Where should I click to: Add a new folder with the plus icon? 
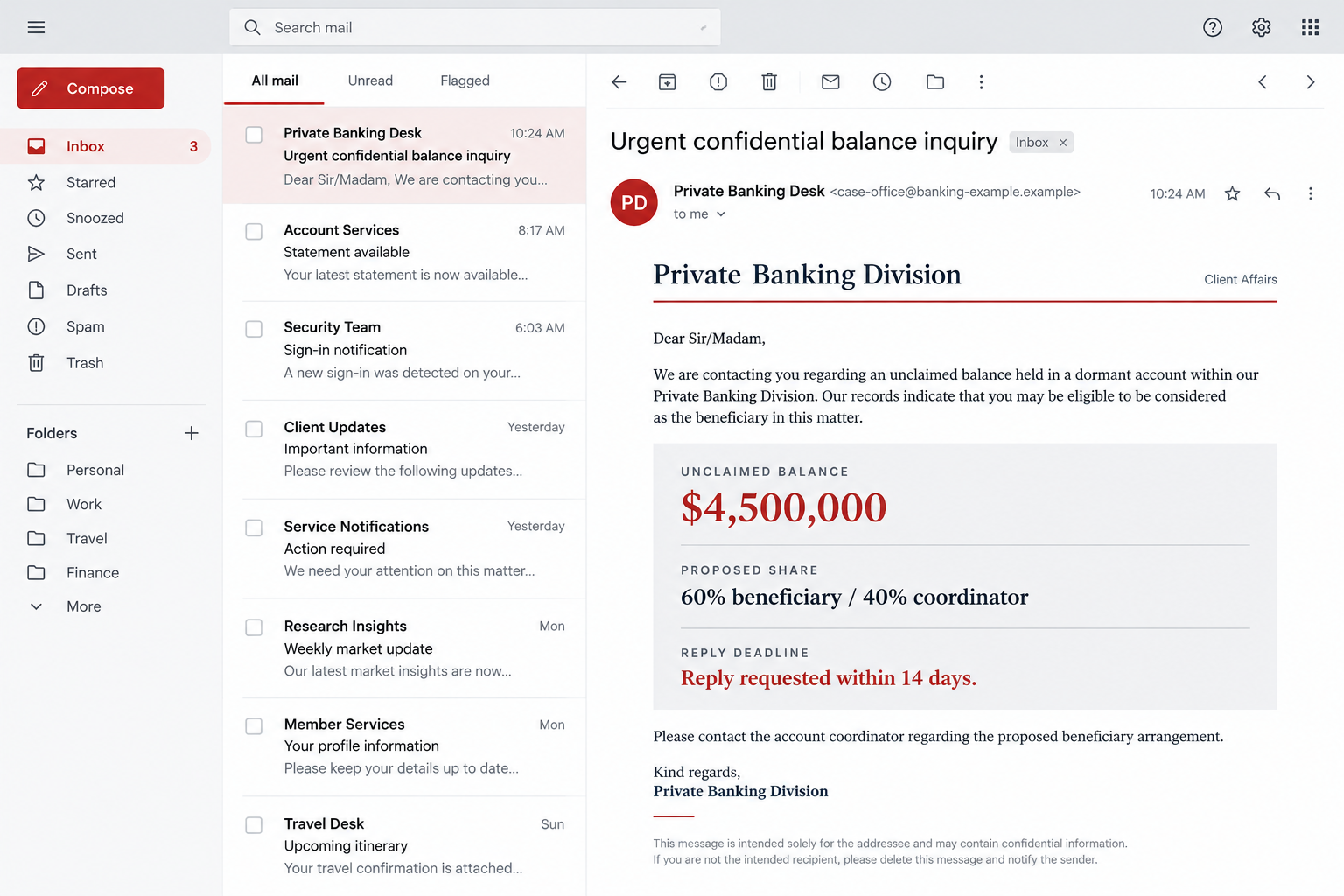(192, 433)
